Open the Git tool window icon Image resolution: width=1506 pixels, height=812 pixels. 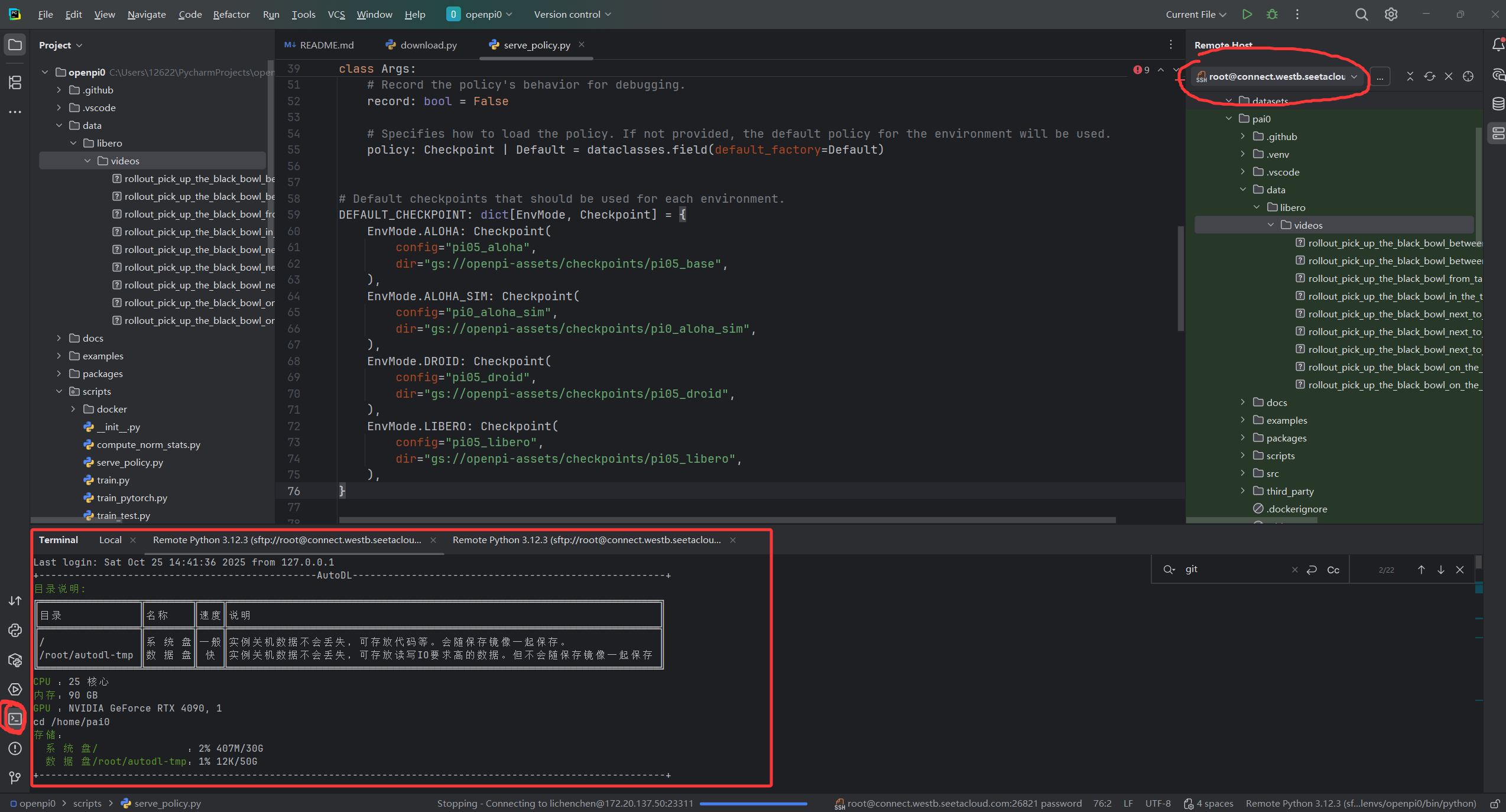pos(15,778)
